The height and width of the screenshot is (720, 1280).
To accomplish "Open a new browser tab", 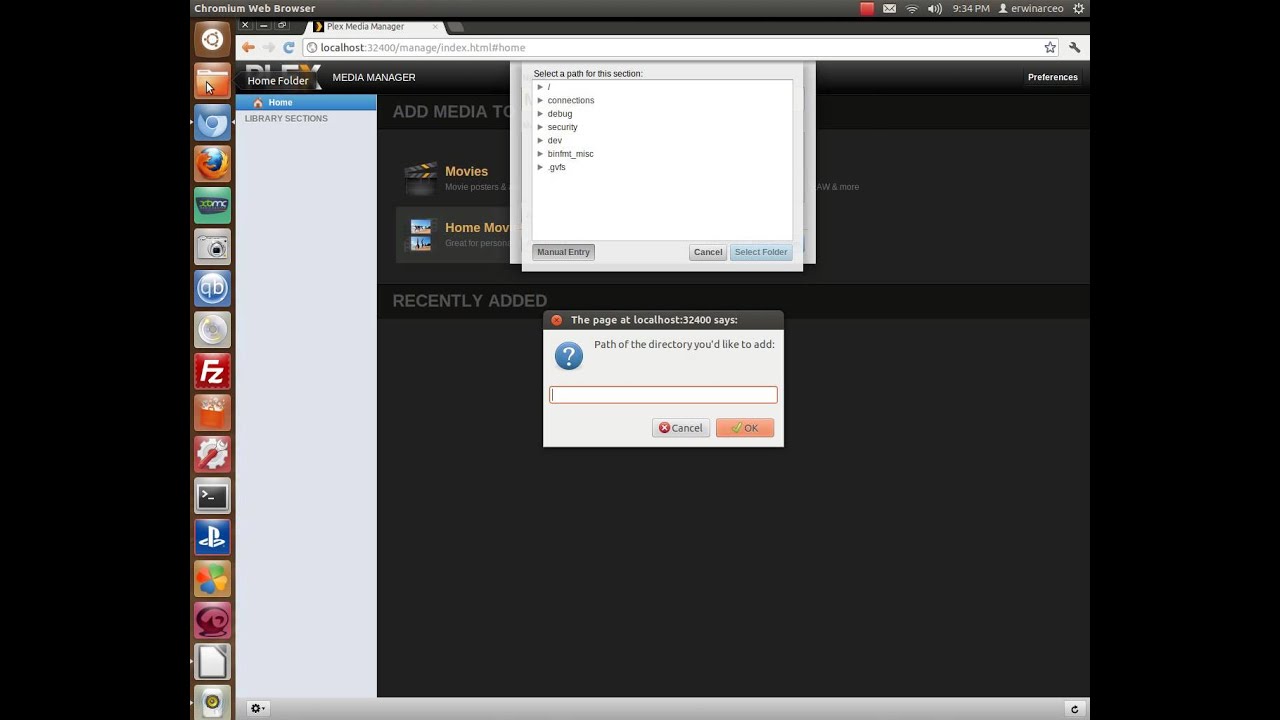I will click(455, 27).
